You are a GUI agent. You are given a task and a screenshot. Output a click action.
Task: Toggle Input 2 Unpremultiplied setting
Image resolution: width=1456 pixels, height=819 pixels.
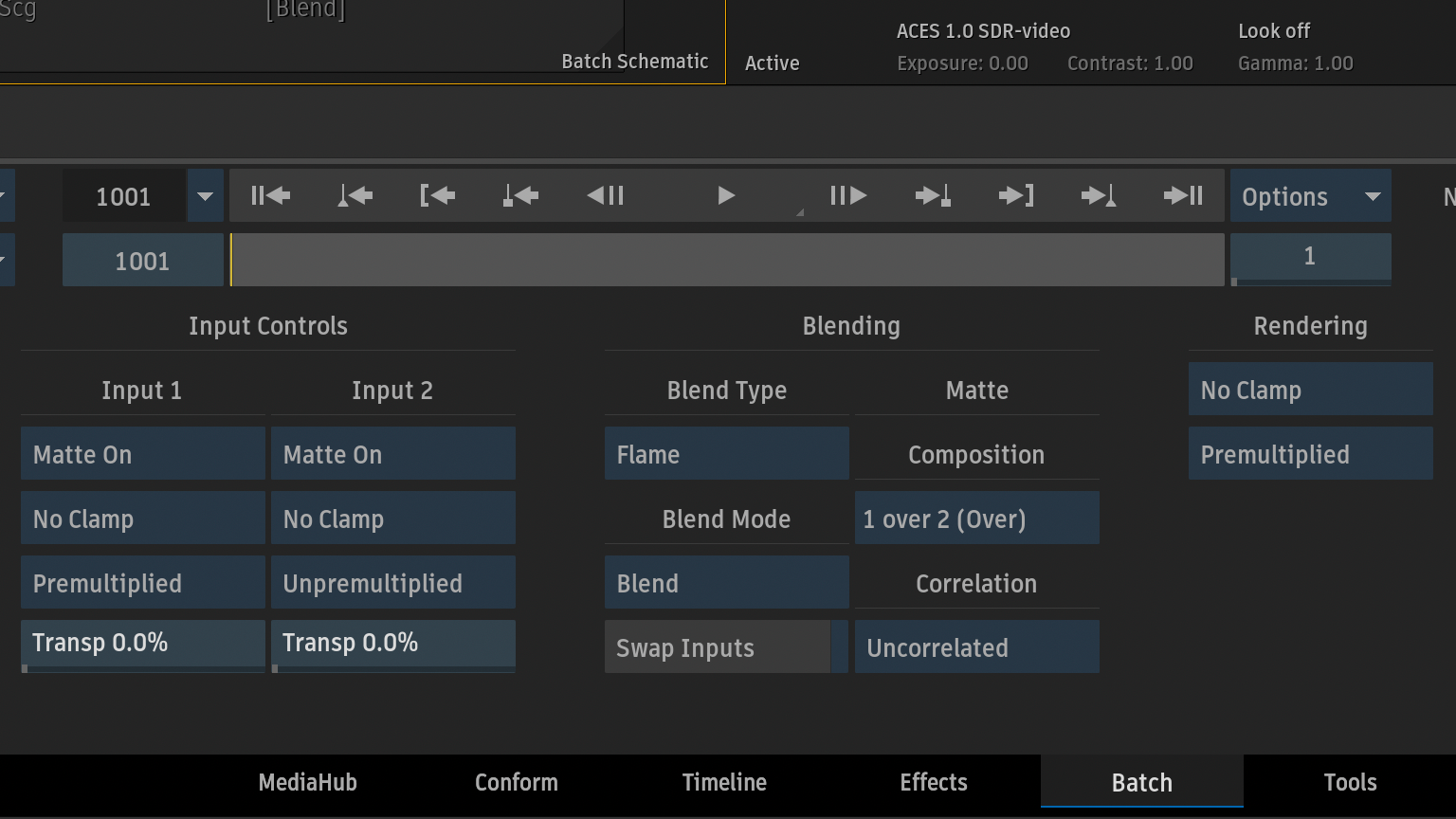tap(393, 582)
